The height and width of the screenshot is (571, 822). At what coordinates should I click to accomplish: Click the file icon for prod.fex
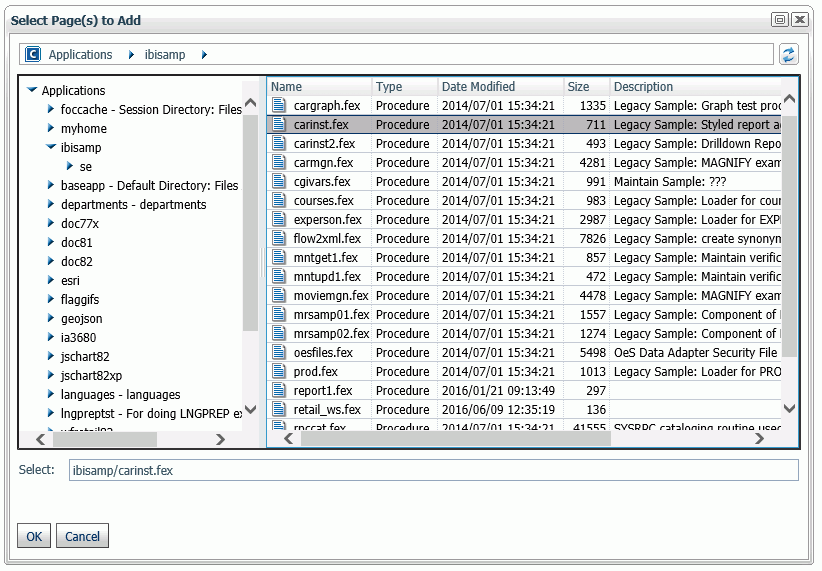tap(279, 371)
